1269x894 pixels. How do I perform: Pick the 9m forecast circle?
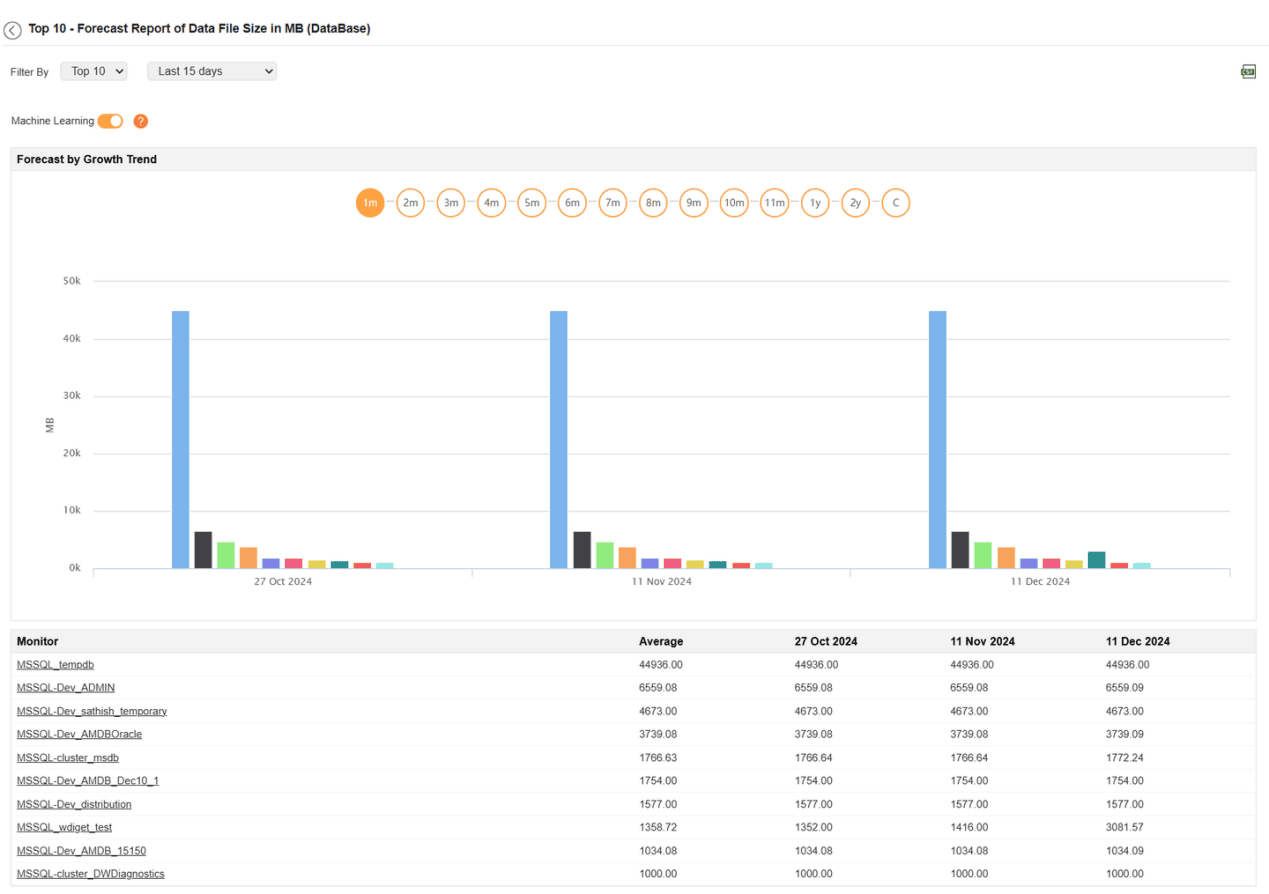tap(693, 203)
